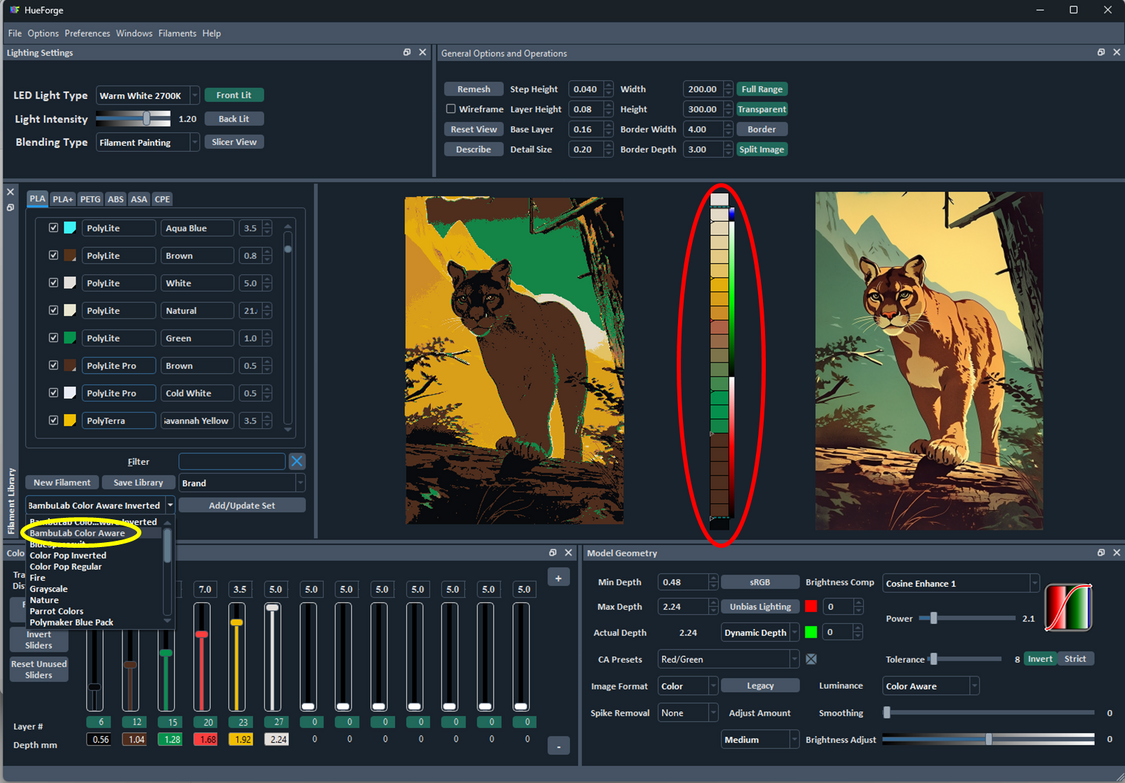Undock the Model Geometry panel
This screenshot has width=1125, height=783.
point(1101,552)
